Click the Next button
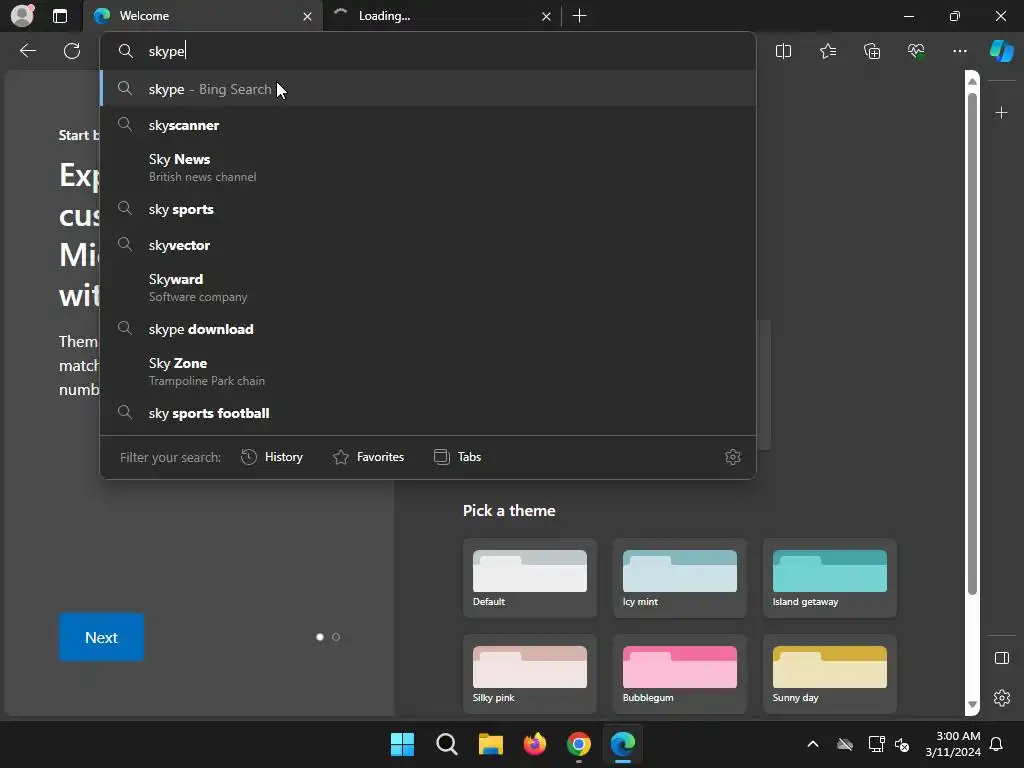The height and width of the screenshot is (768, 1024). coord(101,637)
